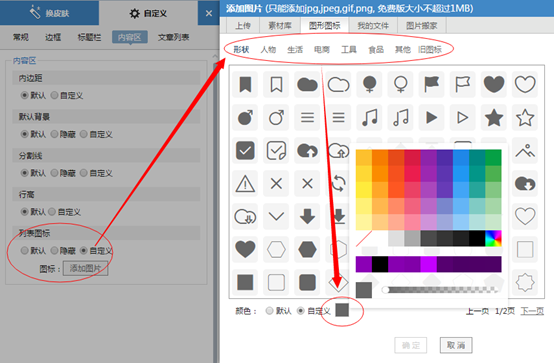
Task: Choose the filled cloud icon
Action: pyautogui.click(x=307, y=84)
